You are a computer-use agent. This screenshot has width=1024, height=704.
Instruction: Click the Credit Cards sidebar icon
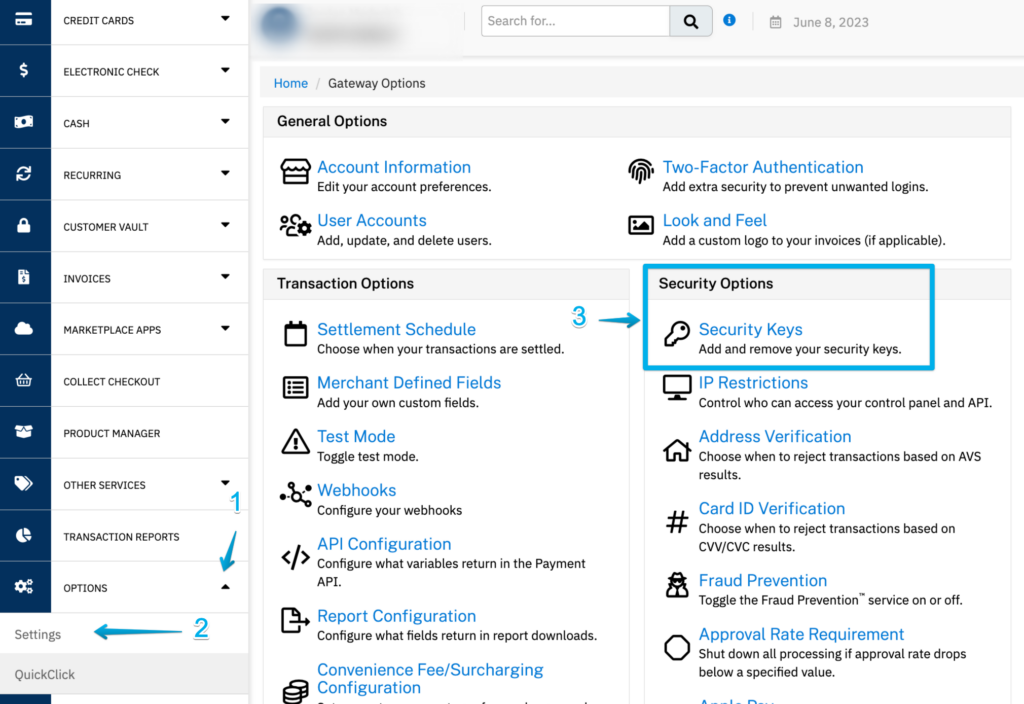25,20
